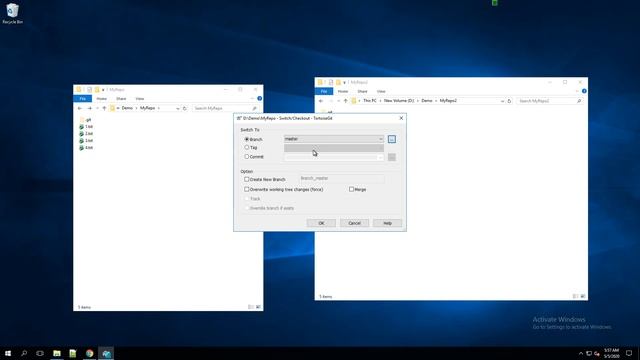Select the Tag radio button
Image resolution: width=640 pixels, height=360 pixels.
pyautogui.click(x=247, y=147)
